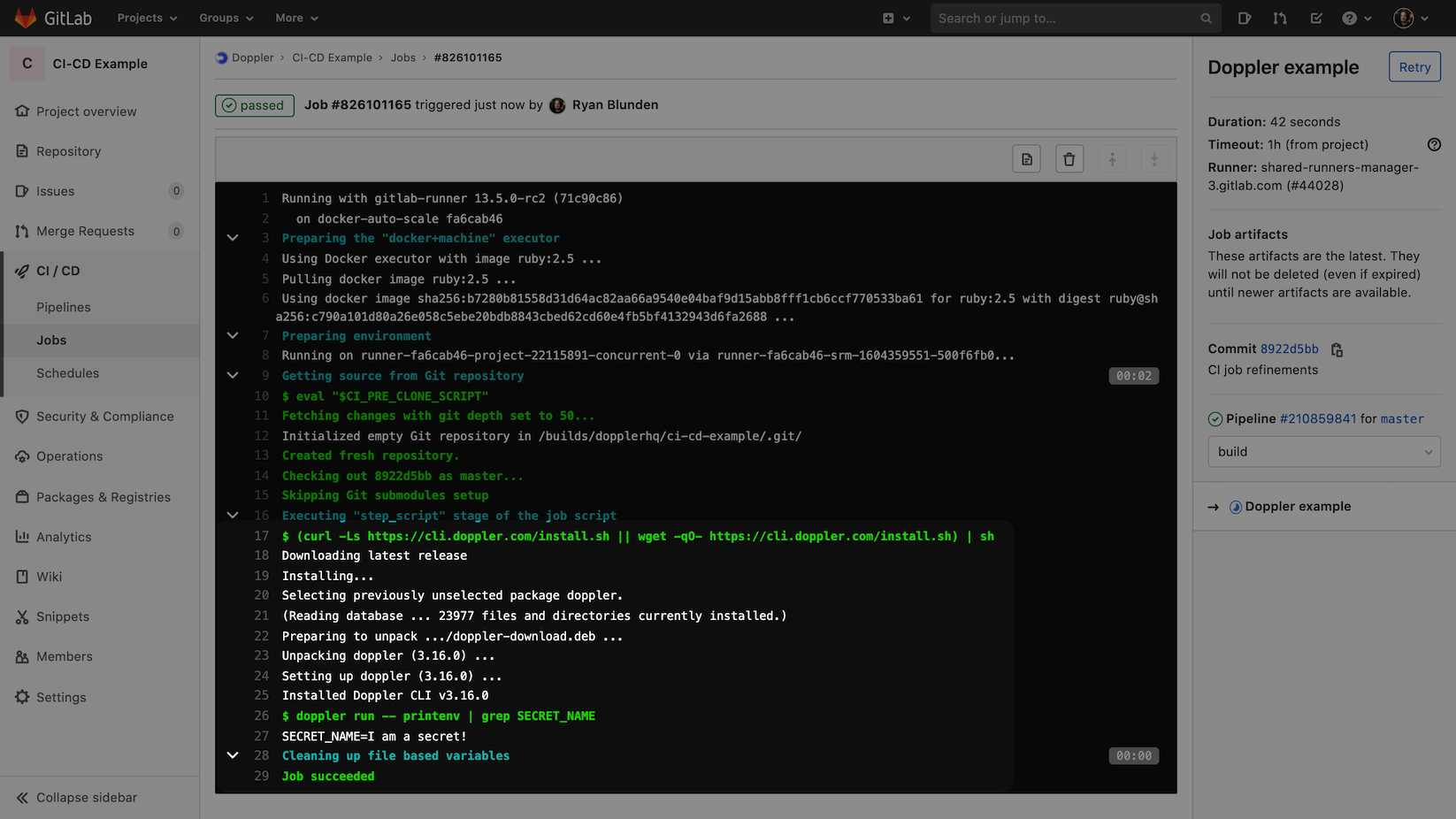Open the build stage dropdown
Screen dimensions: 1456x819
click(1324, 452)
